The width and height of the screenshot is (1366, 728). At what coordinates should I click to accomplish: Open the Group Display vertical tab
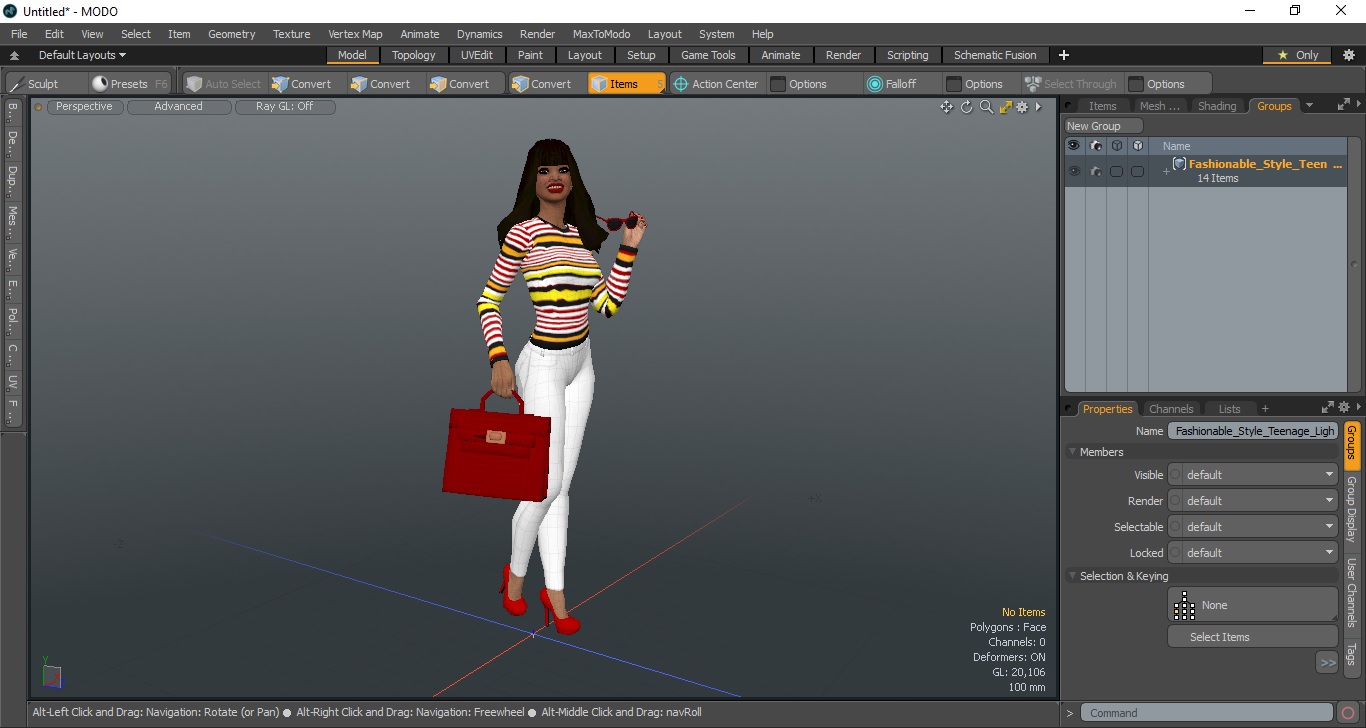point(1351,509)
